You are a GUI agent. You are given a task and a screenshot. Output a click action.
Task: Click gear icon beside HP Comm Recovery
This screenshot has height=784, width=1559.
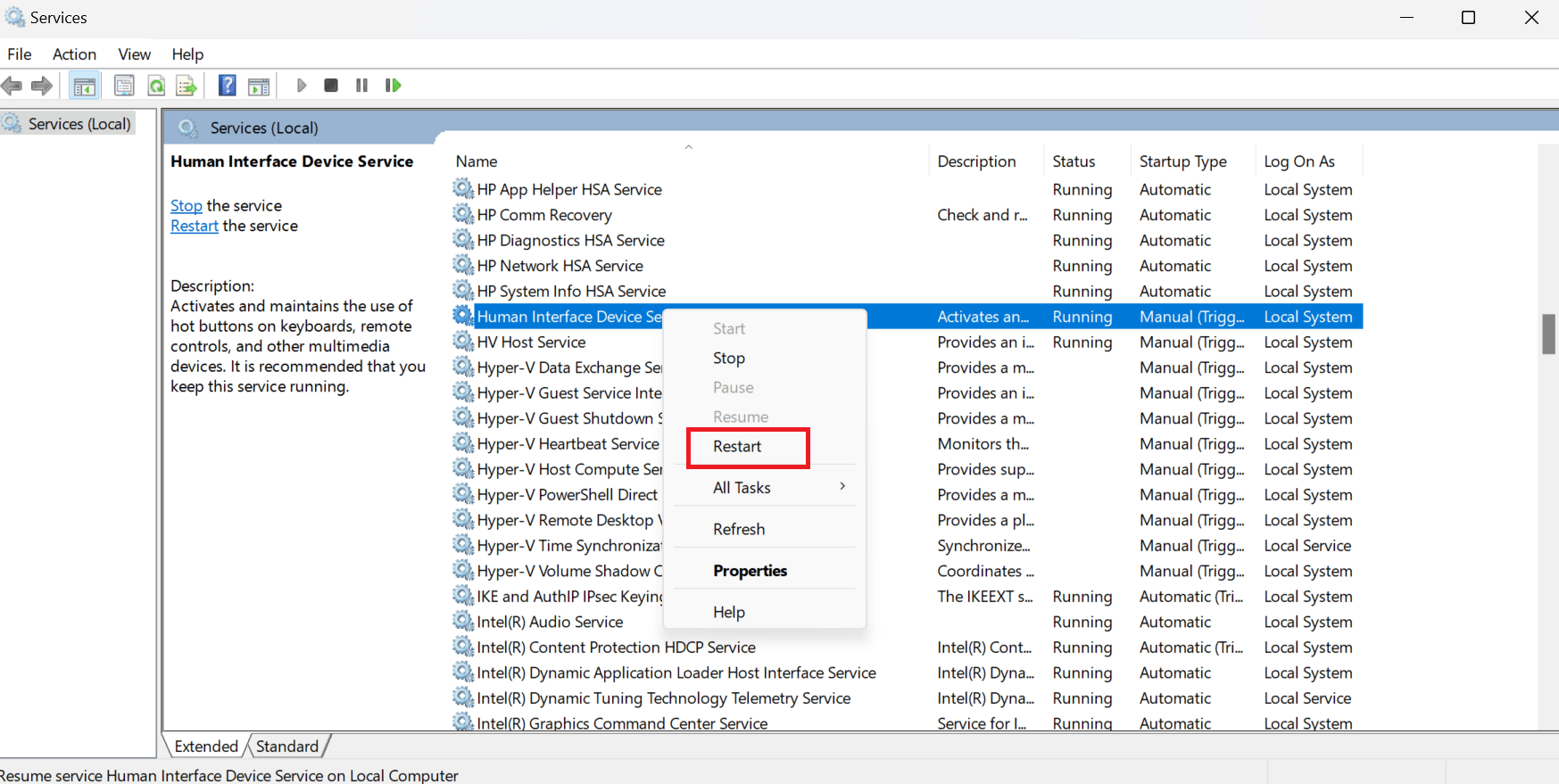(x=463, y=214)
